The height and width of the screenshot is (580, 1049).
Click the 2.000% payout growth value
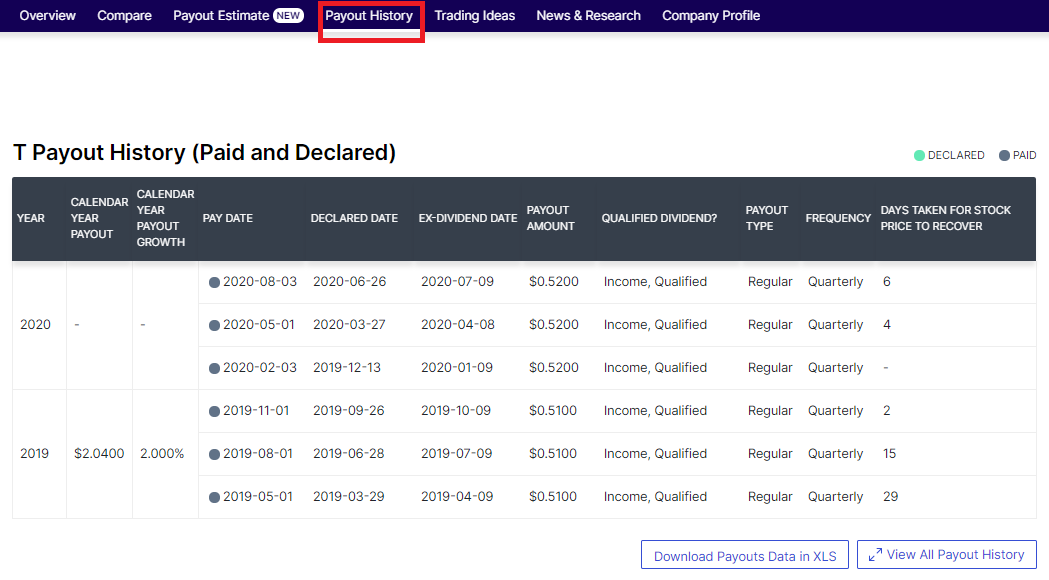point(162,454)
